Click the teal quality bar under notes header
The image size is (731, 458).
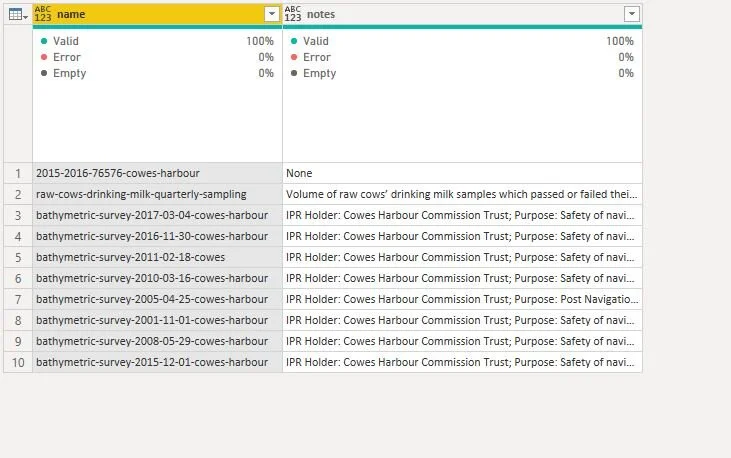[462, 27]
